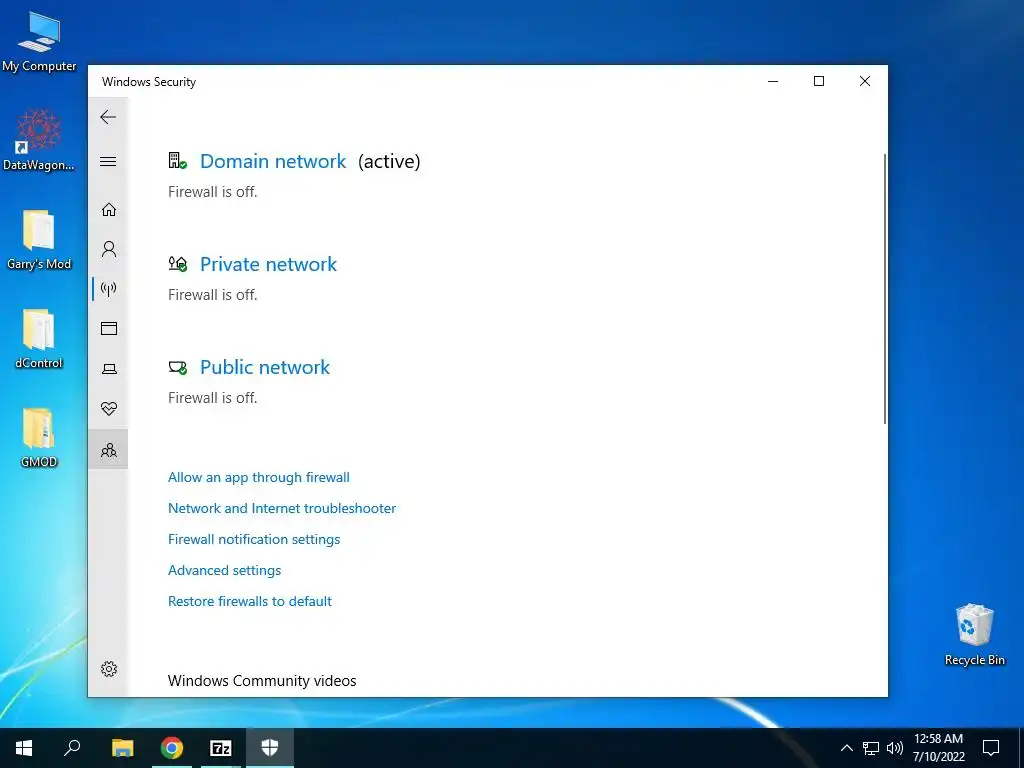Click Windows Security shield taskbar button
This screenshot has height=768, width=1024.
point(270,748)
